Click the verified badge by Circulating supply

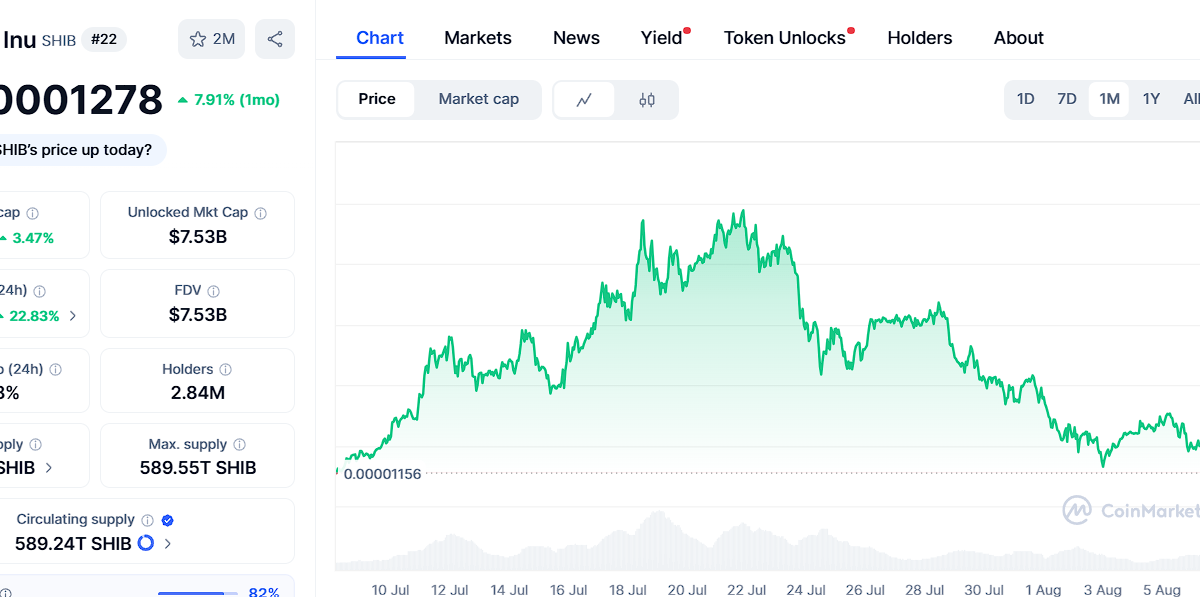coord(168,520)
